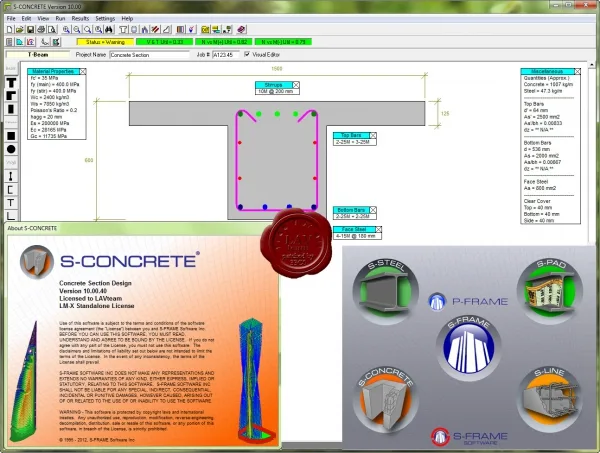The height and width of the screenshot is (453, 600).
Task: Select the T-beam section shape tool
Action: point(11,82)
